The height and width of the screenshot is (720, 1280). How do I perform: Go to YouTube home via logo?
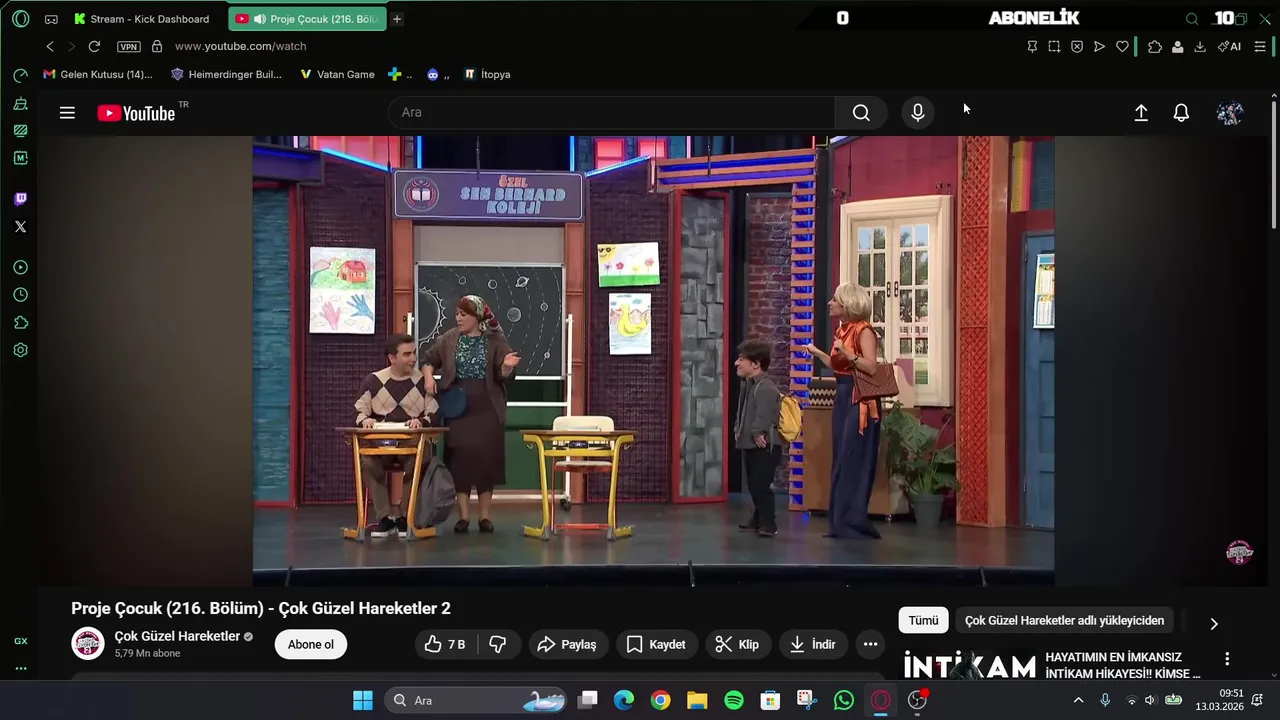137,113
